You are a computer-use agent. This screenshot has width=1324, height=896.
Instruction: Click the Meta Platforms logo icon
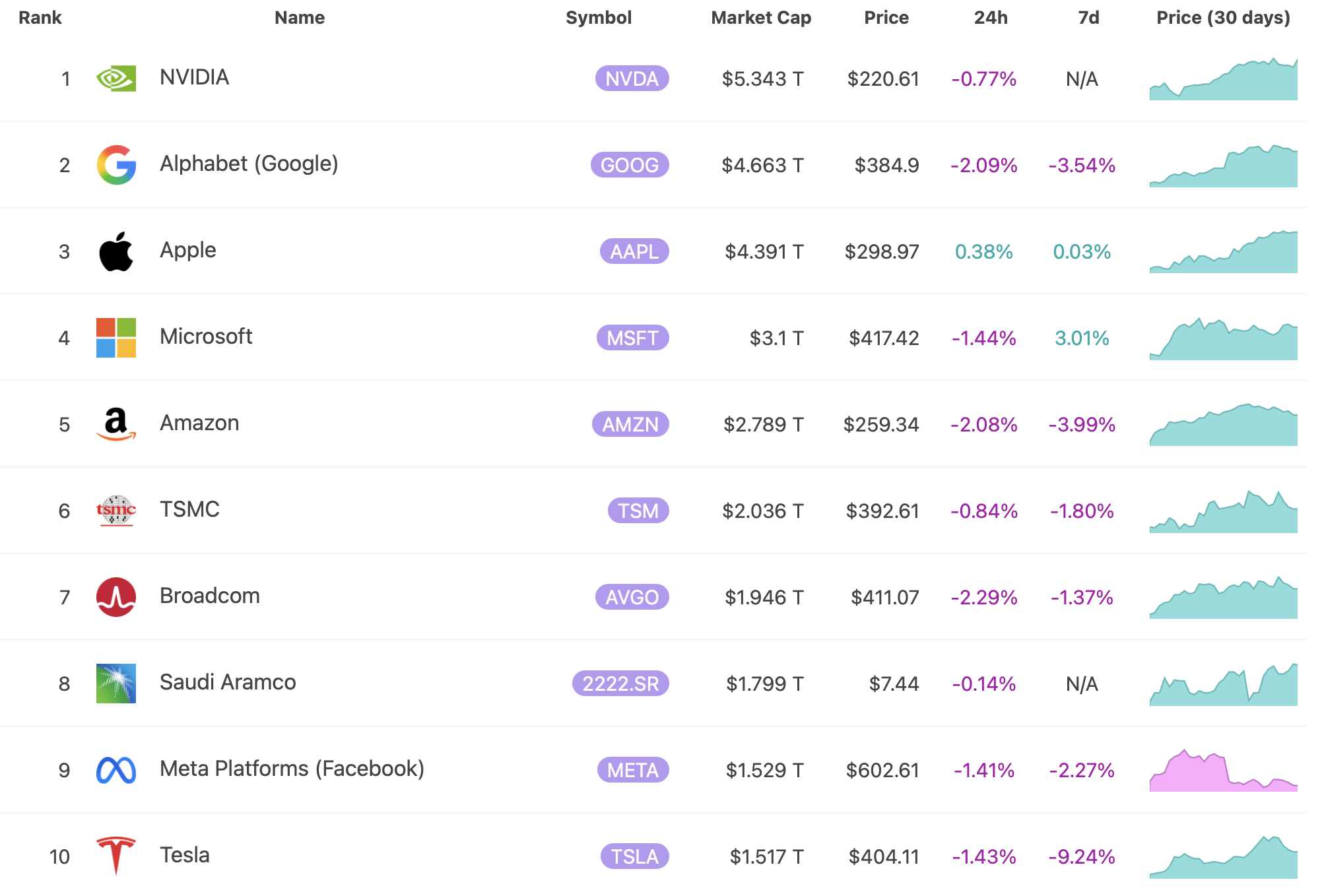point(116,770)
